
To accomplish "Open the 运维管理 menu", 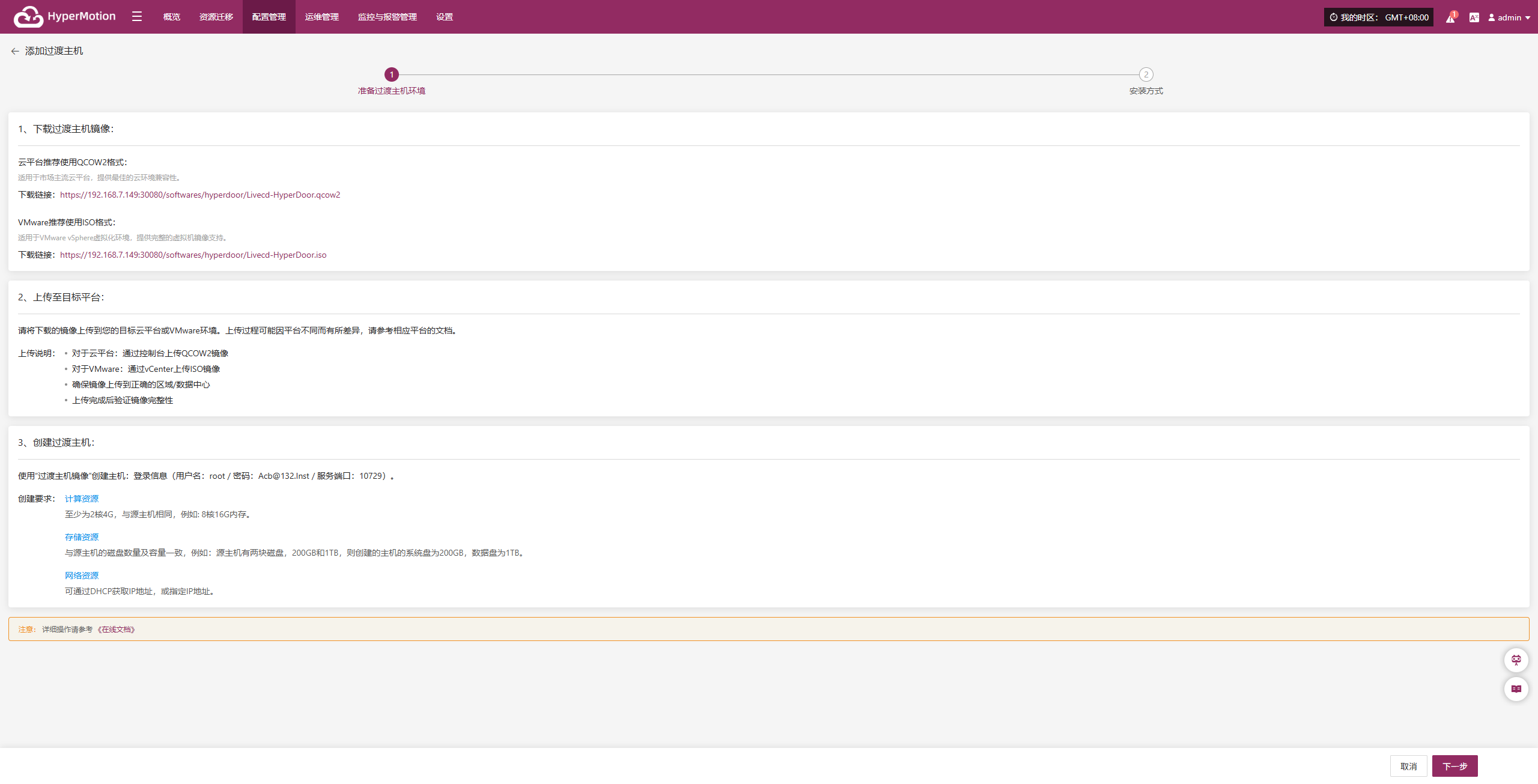I will coord(322,17).
